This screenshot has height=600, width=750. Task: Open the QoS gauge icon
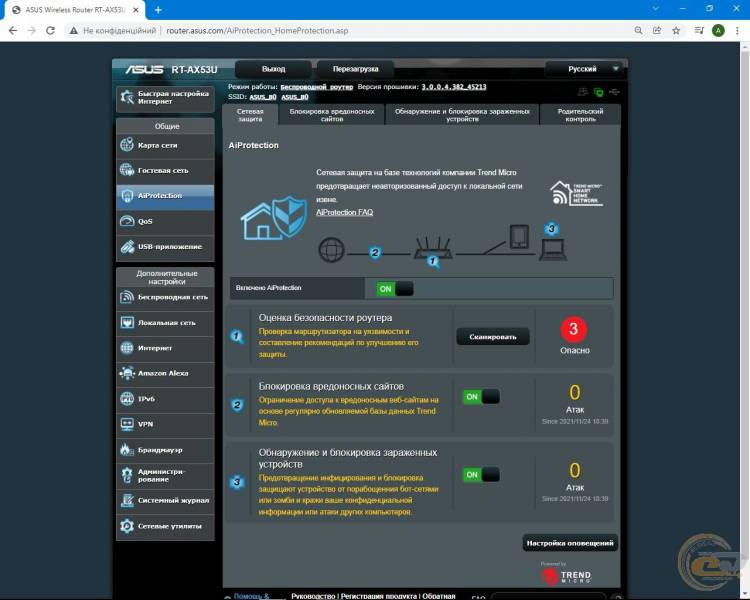[127, 221]
